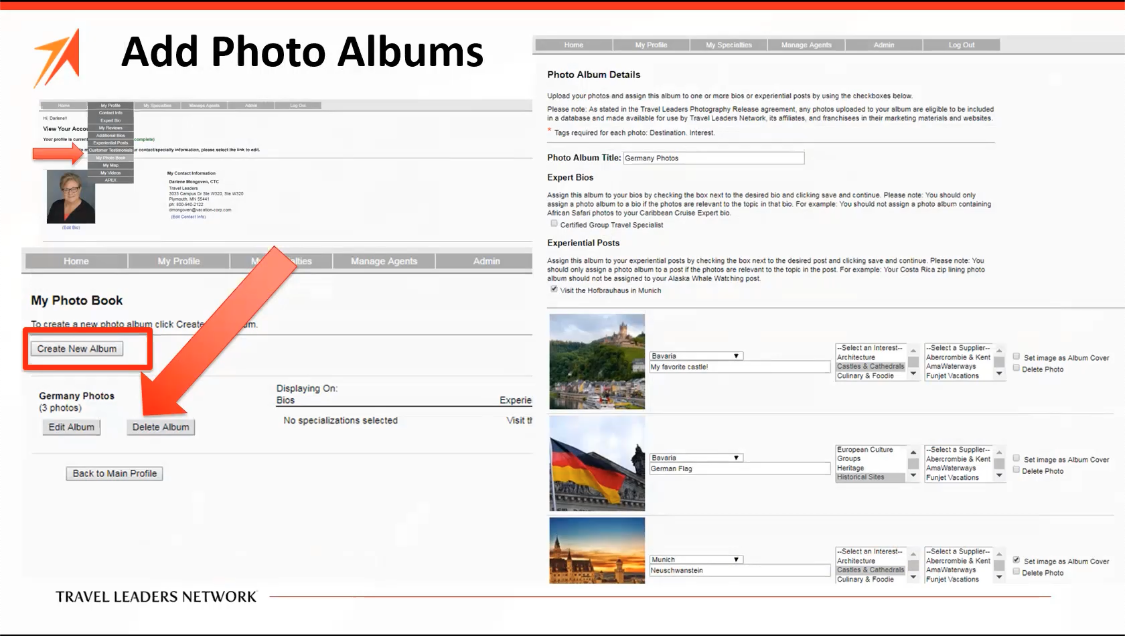The width and height of the screenshot is (1125, 636).
Task: Click the Photo Album Title input field
Action: click(x=714, y=158)
